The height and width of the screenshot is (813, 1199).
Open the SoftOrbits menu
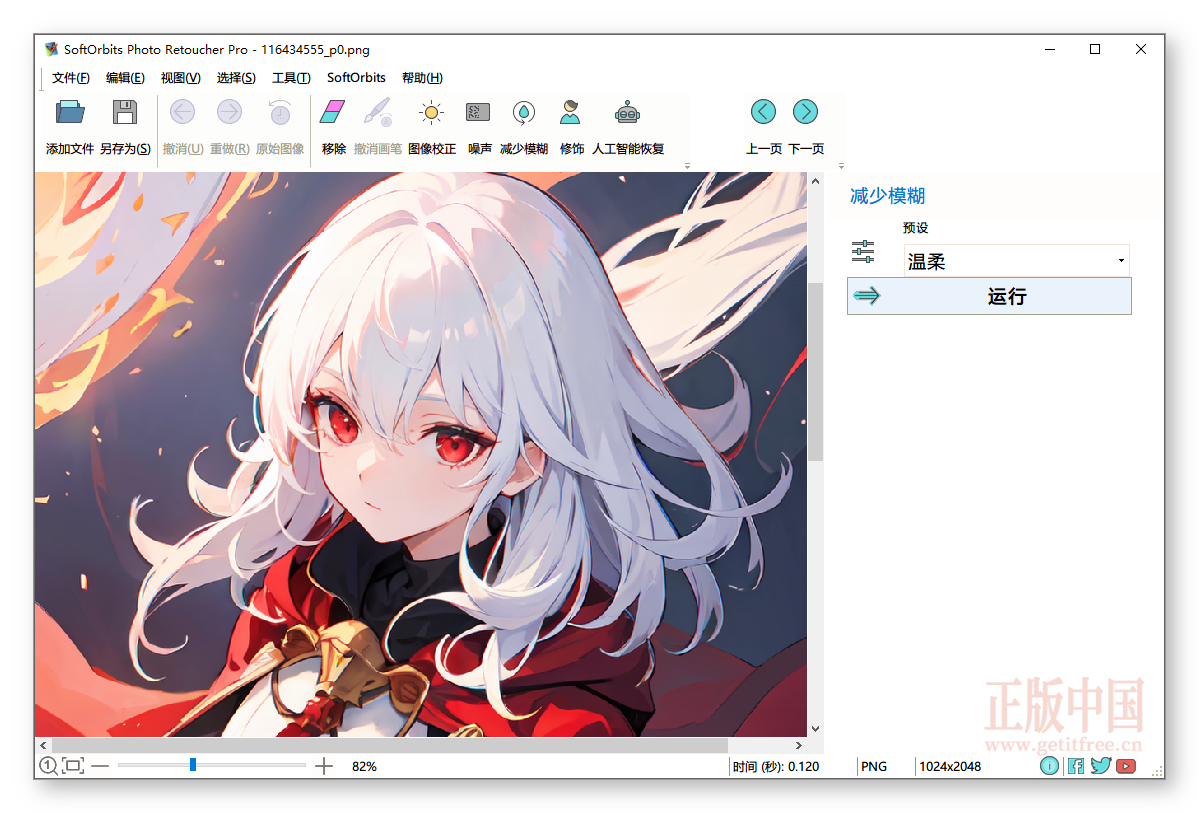(x=356, y=77)
